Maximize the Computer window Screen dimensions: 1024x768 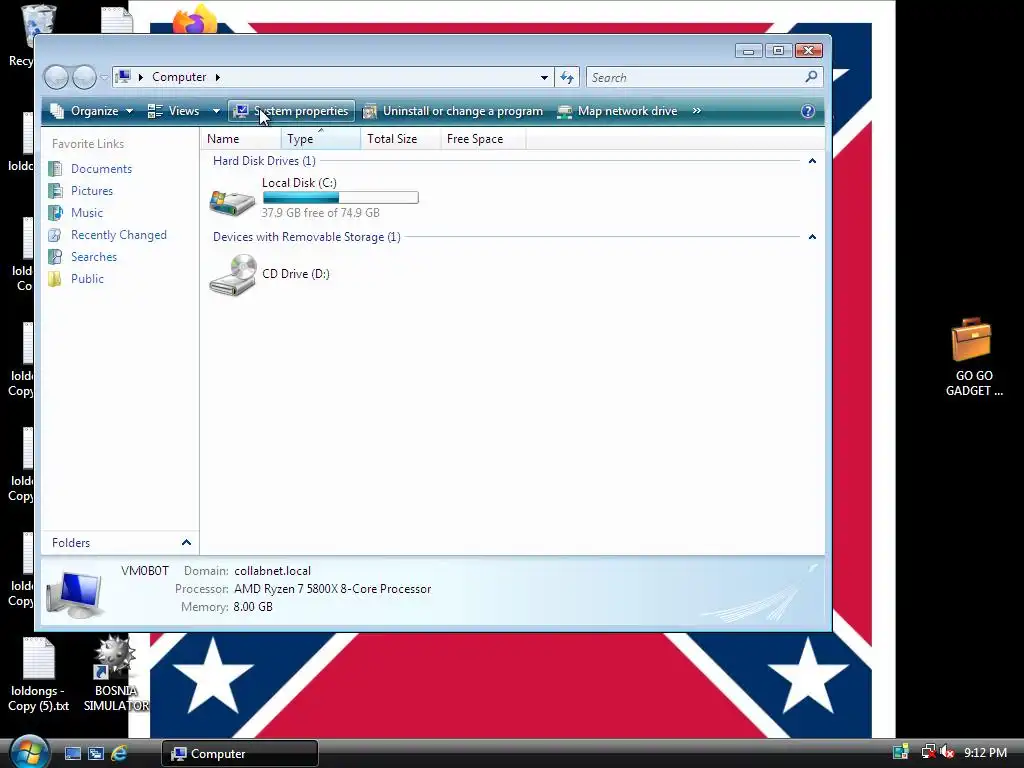coord(778,51)
